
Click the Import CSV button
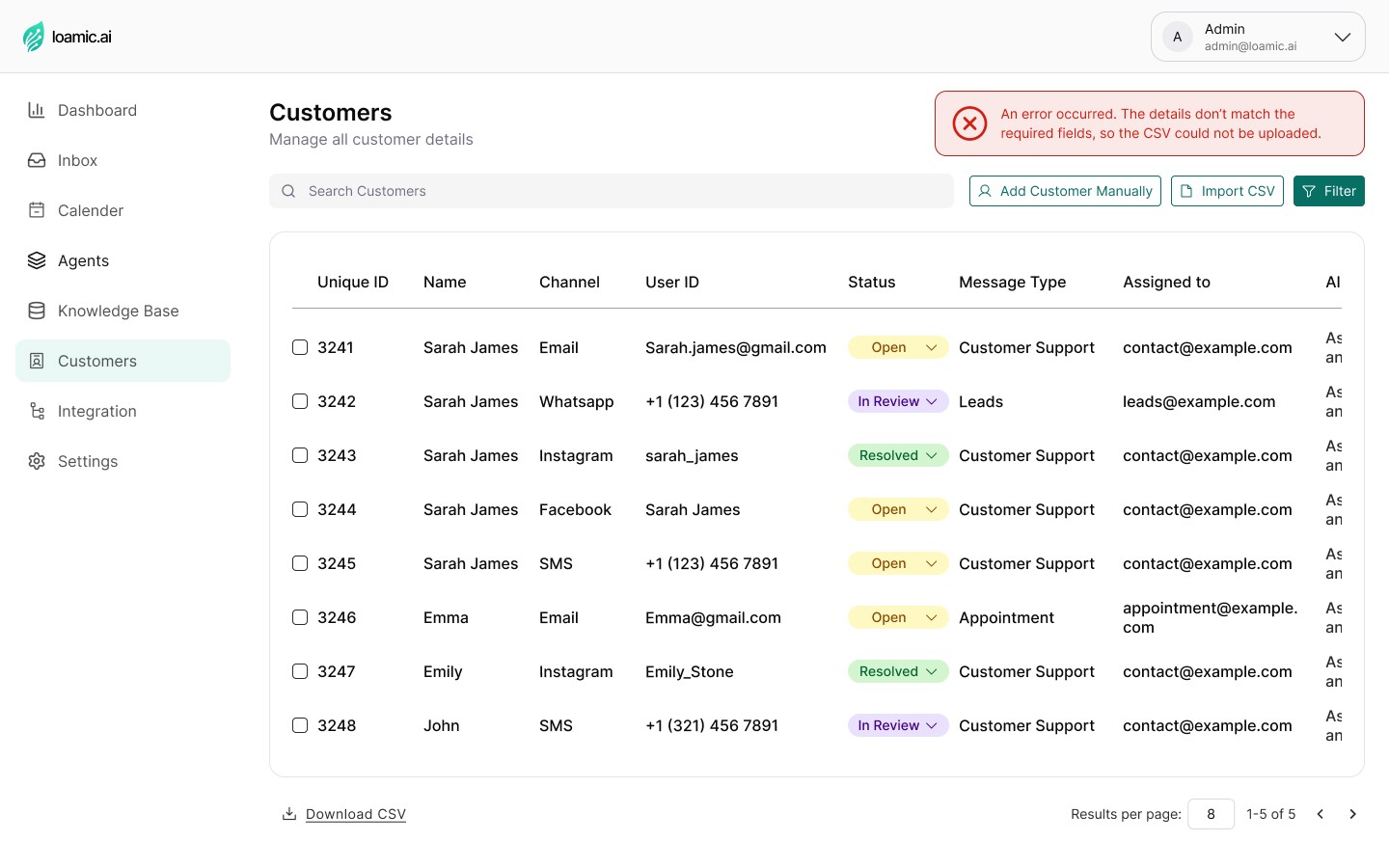[1227, 191]
